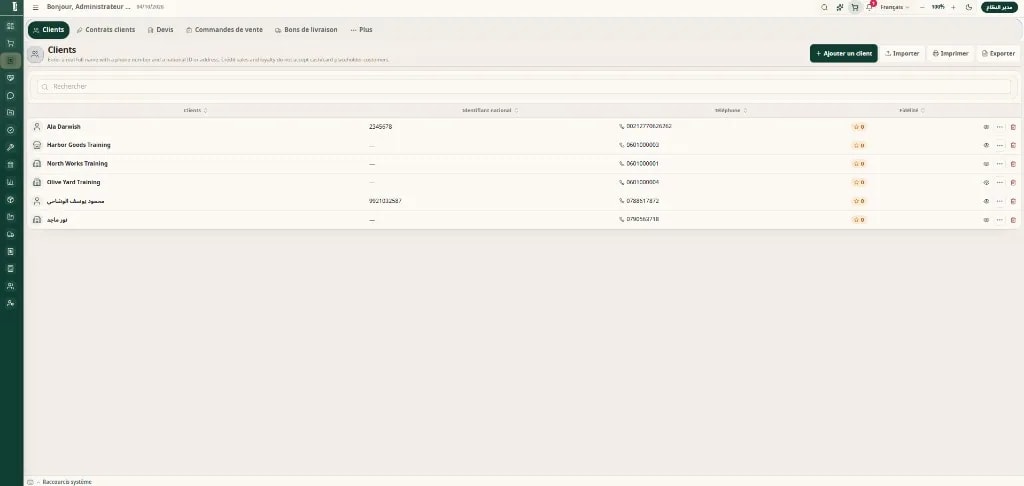The width and height of the screenshot is (1024, 486).
Task: View client 0790562718 with eye icon
Action: pyautogui.click(x=986, y=220)
